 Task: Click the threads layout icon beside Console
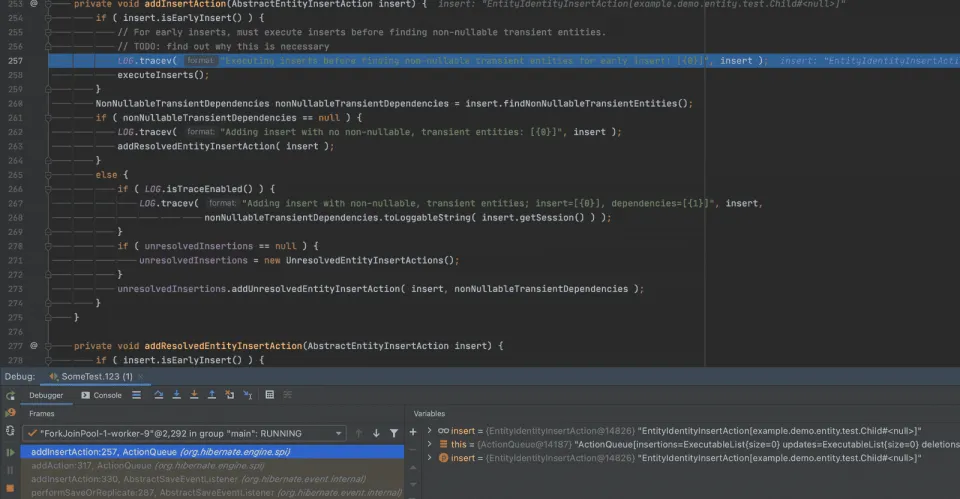(137, 395)
